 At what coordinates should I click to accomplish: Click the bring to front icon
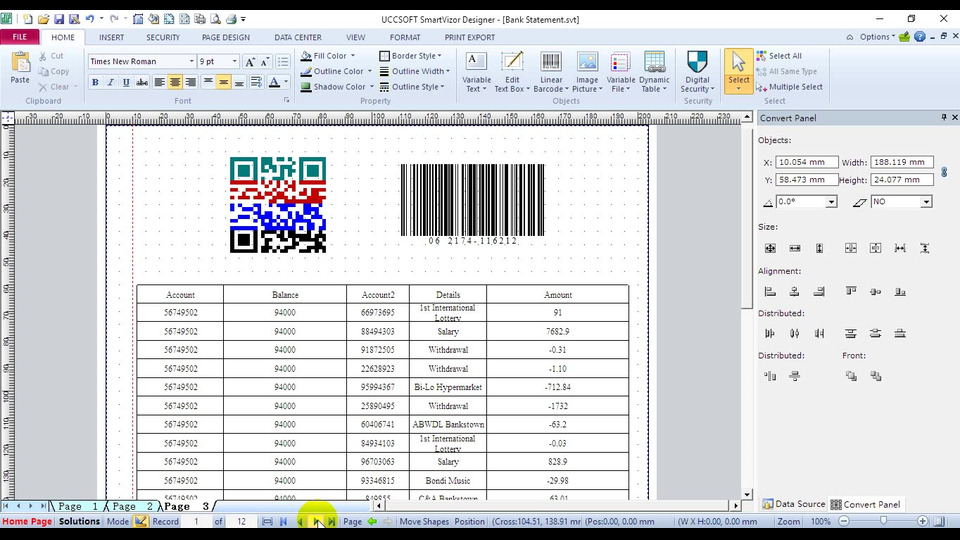[x=851, y=376]
